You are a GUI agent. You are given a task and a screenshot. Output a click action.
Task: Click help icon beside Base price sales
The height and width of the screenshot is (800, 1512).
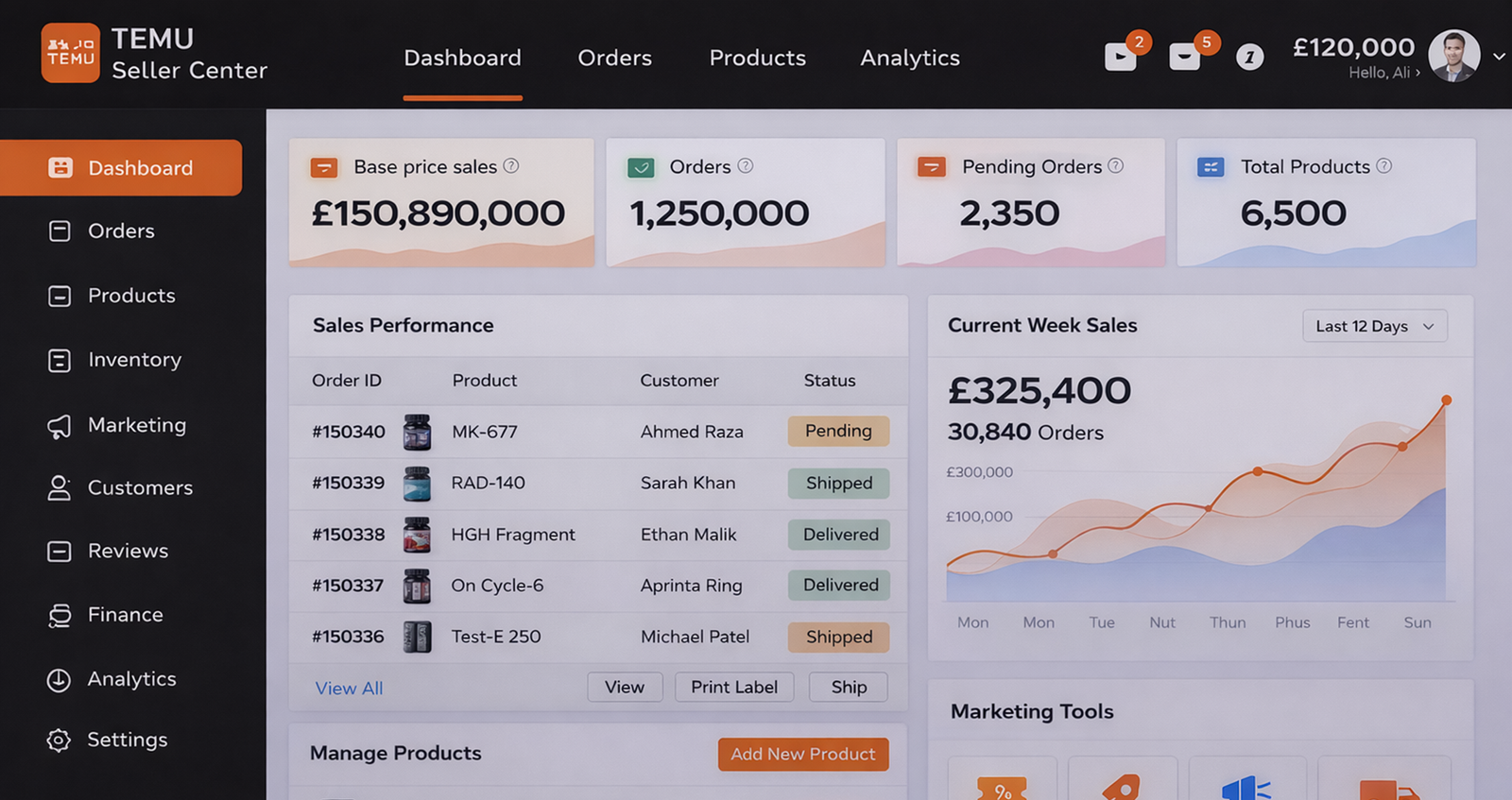511,166
